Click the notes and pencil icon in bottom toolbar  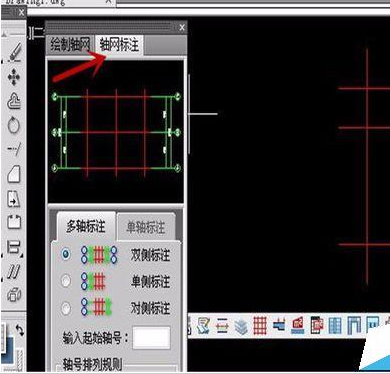pos(203,326)
